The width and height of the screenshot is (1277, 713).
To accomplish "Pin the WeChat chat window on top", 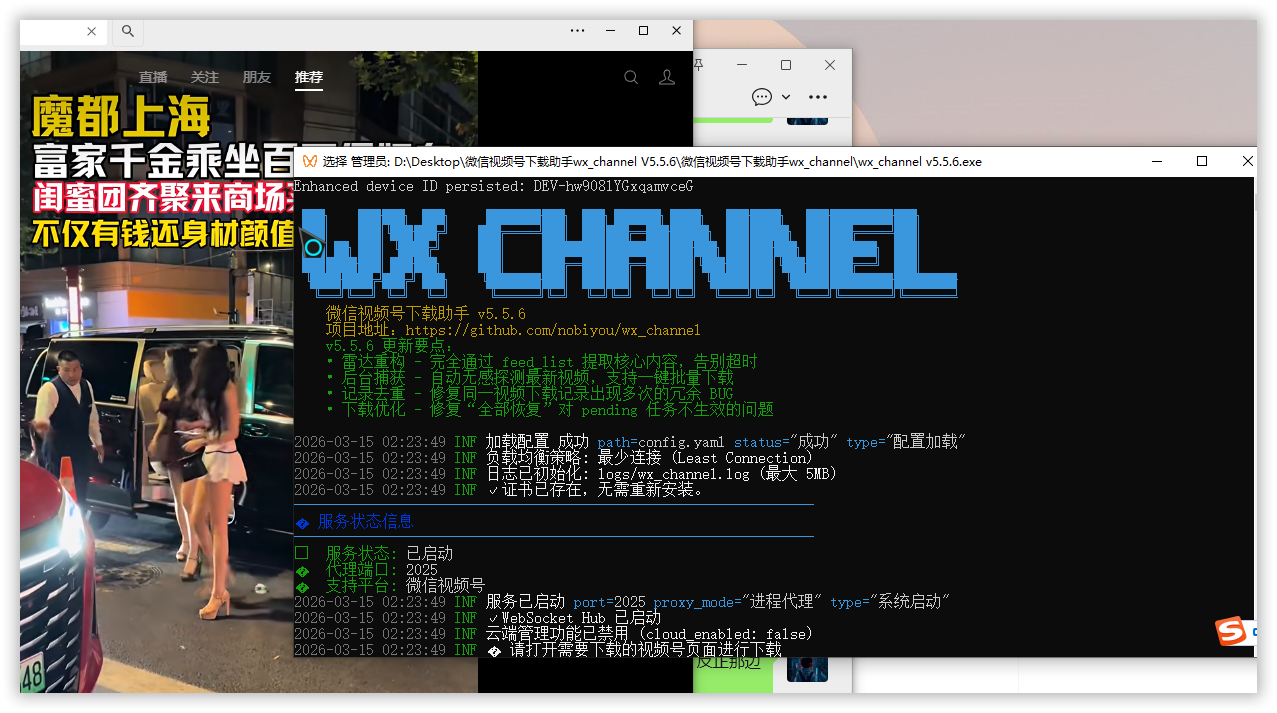I will tap(698, 65).
